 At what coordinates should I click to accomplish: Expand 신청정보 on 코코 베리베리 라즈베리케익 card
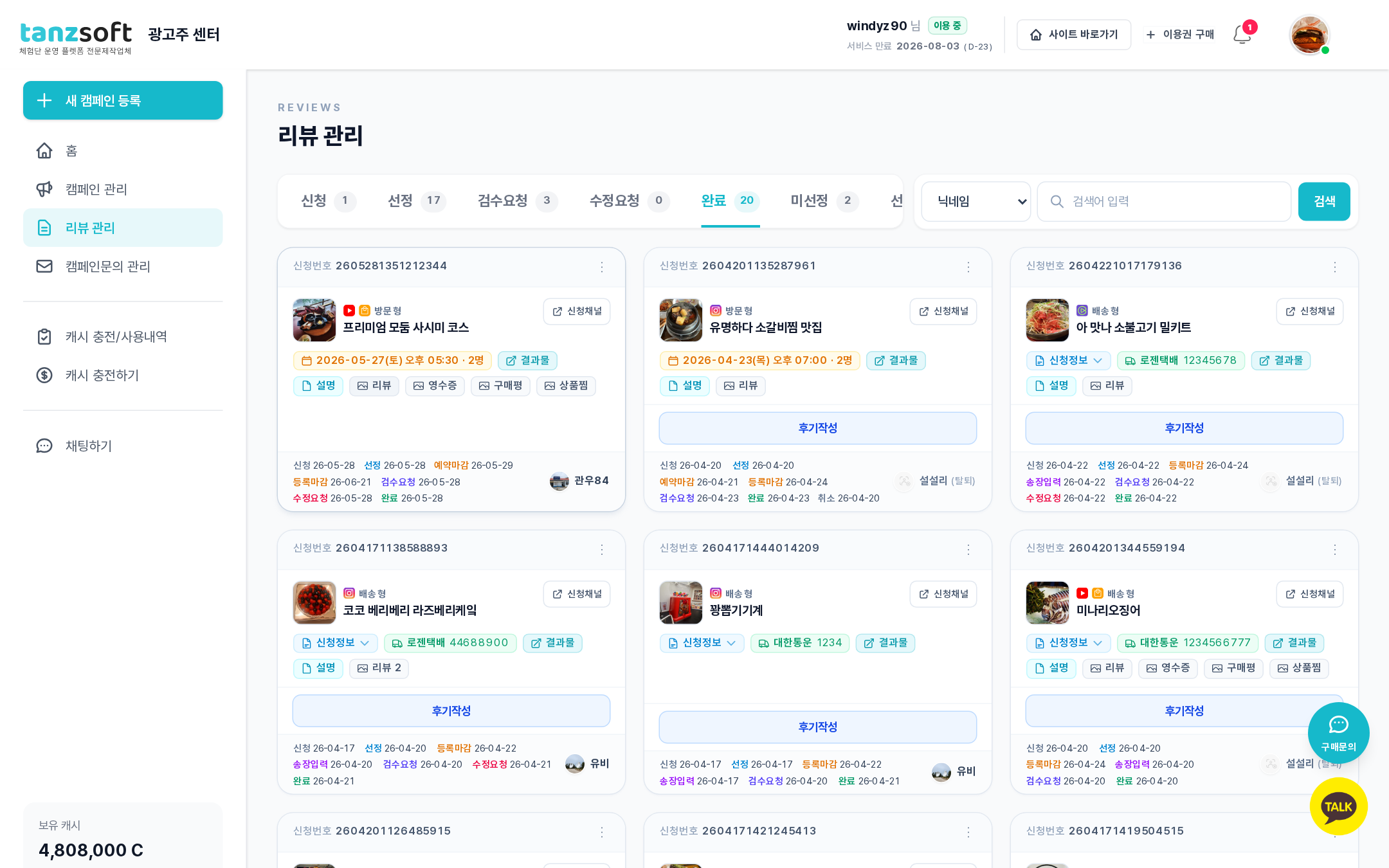(x=335, y=643)
